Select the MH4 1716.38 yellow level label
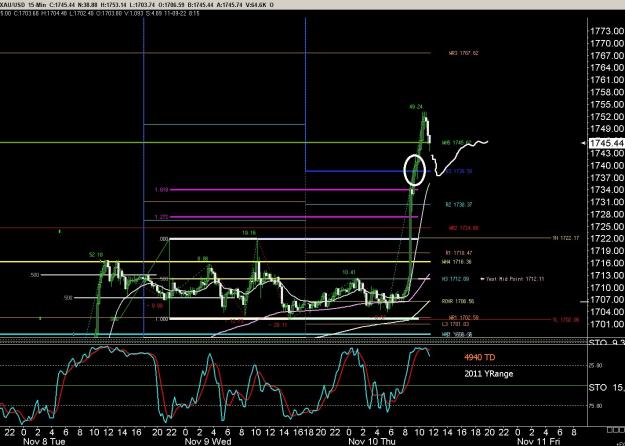The height and width of the screenshot is (446, 625). [x=457, y=262]
